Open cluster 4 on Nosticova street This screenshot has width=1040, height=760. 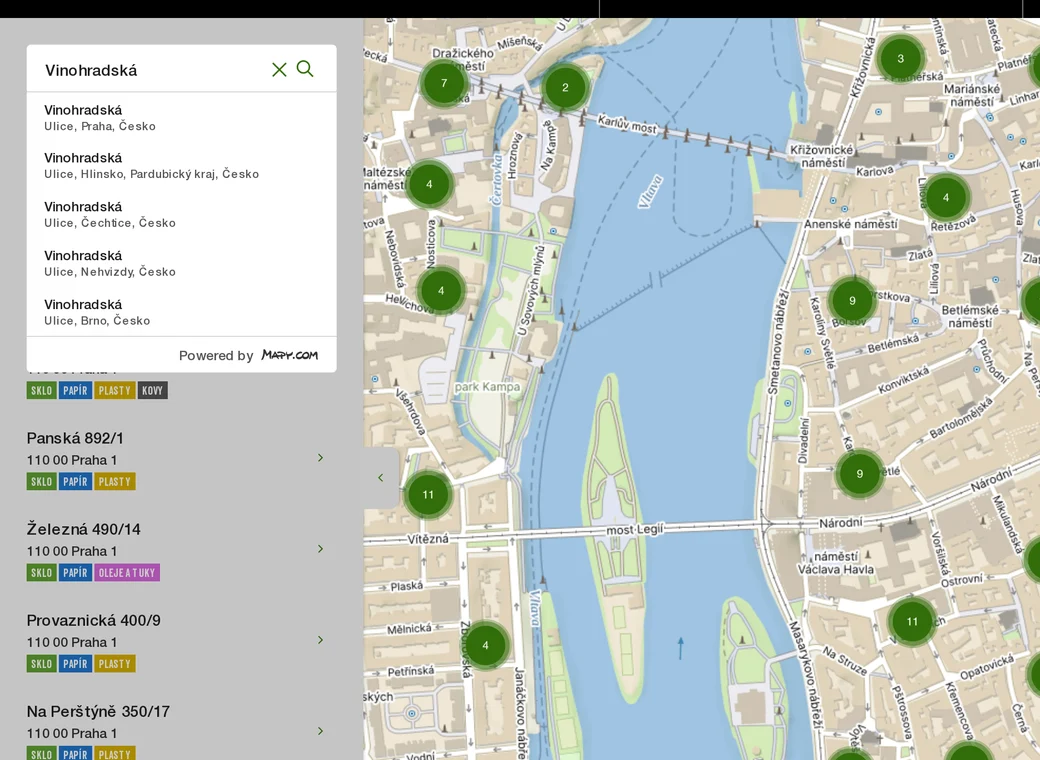click(441, 290)
